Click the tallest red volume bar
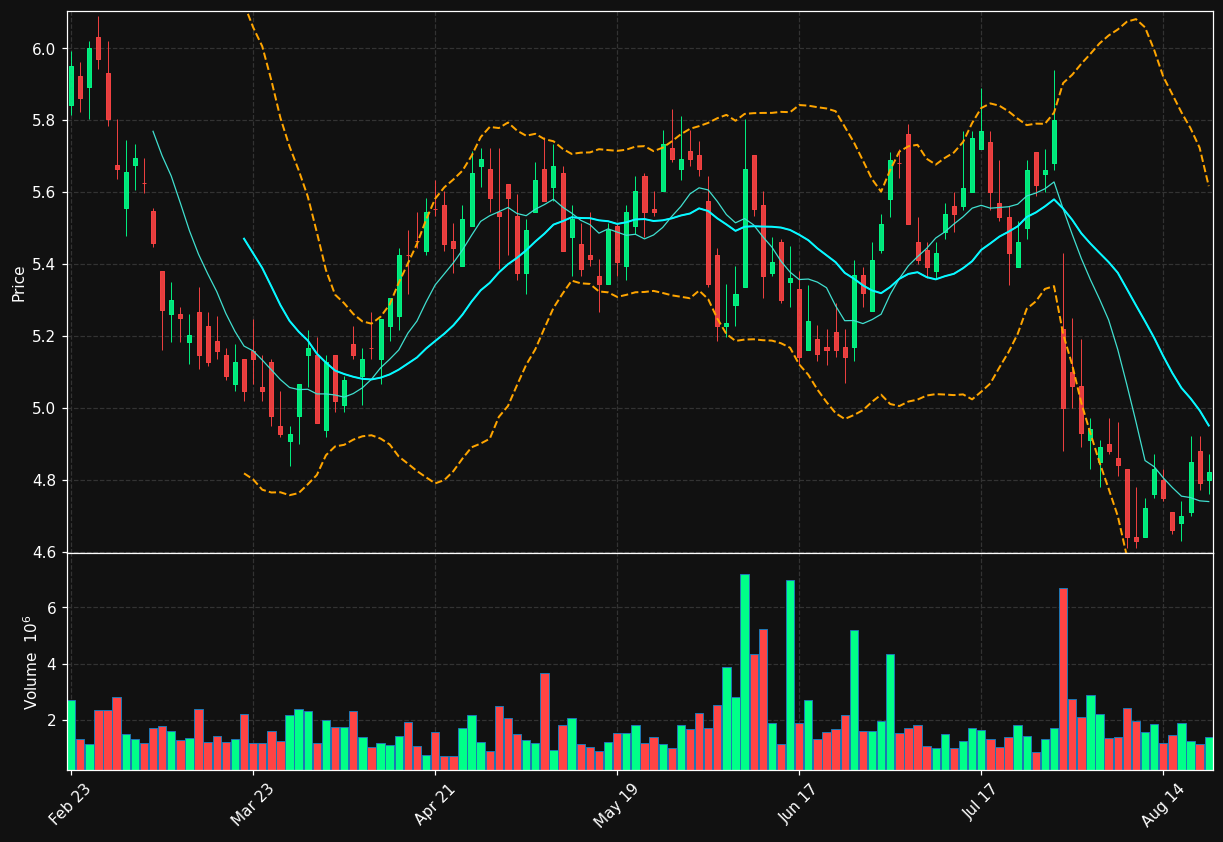The image size is (1223, 842). click(1063, 679)
